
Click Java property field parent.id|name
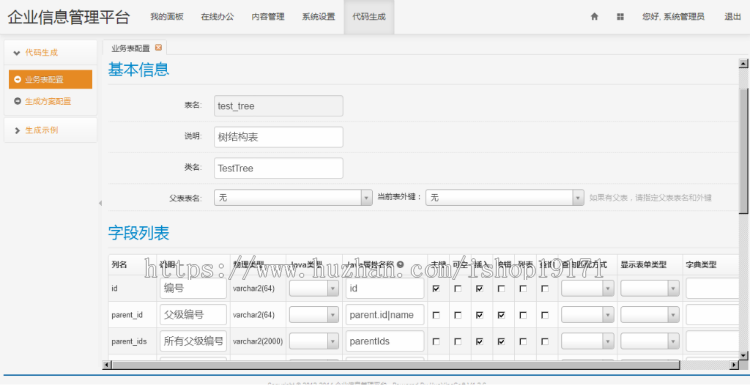tap(385, 315)
